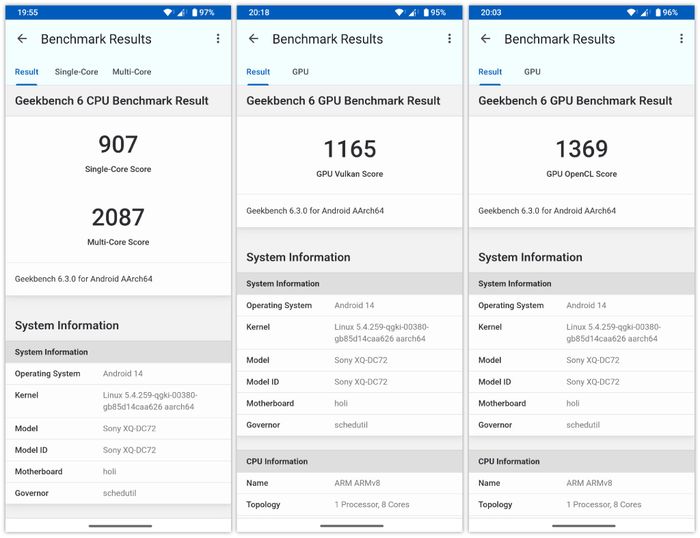This screenshot has height=538, width=700.
Task: Tap Geekbench 6.3.0 version text in CPU screen
Action: click(83, 279)
